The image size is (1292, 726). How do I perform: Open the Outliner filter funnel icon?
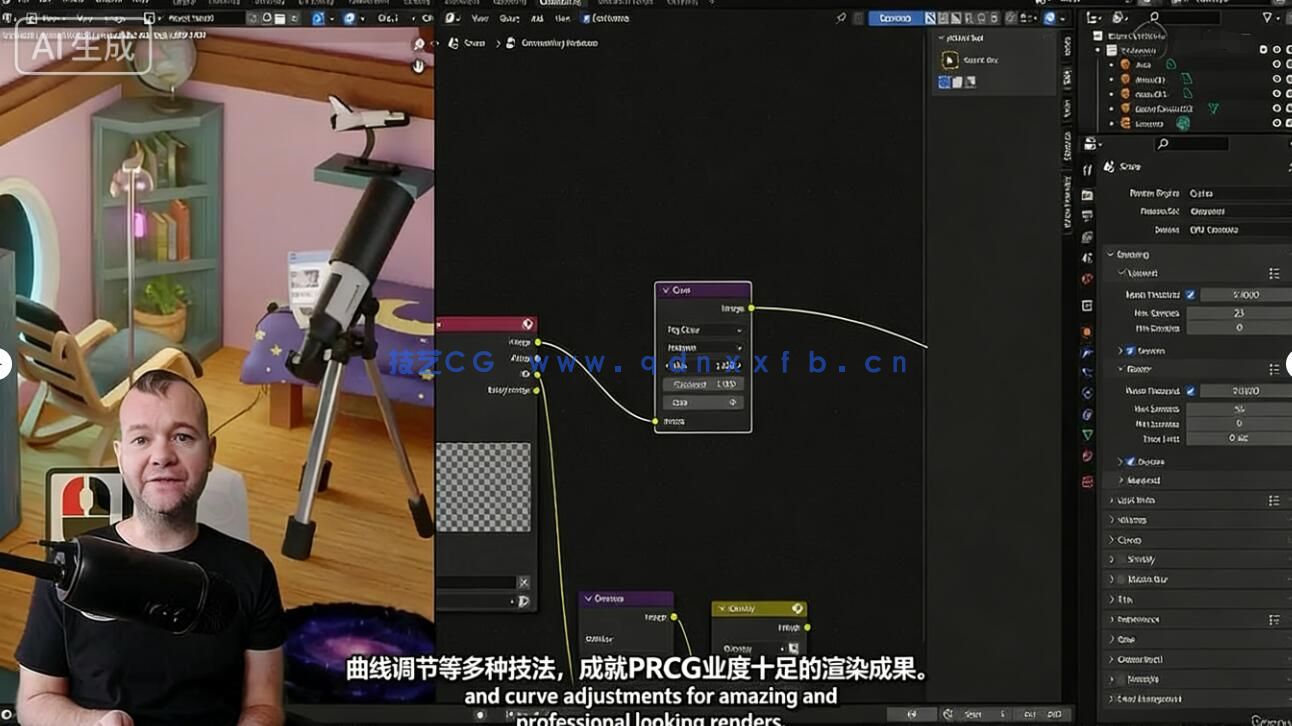tap(1267, 18)
